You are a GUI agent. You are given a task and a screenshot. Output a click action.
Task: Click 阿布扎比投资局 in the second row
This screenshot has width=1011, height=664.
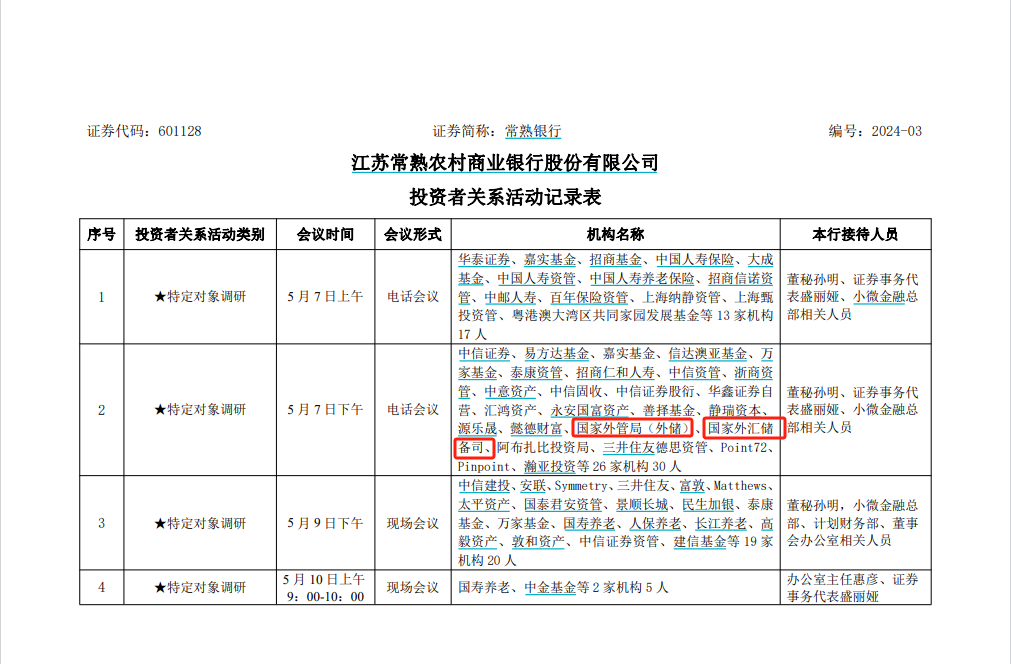pos(543,447)
